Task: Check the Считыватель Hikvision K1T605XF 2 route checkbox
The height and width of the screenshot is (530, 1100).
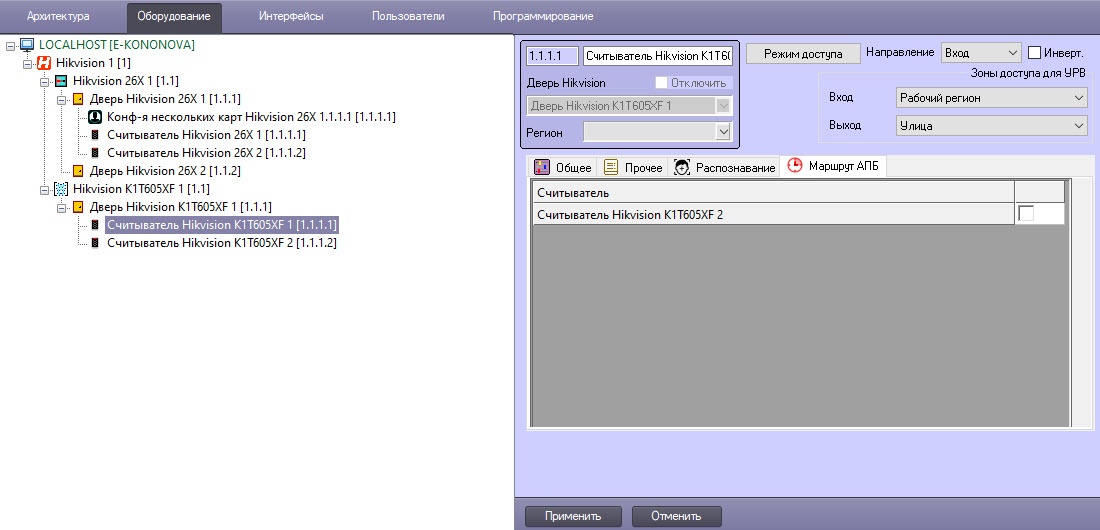Action: 1026,214
